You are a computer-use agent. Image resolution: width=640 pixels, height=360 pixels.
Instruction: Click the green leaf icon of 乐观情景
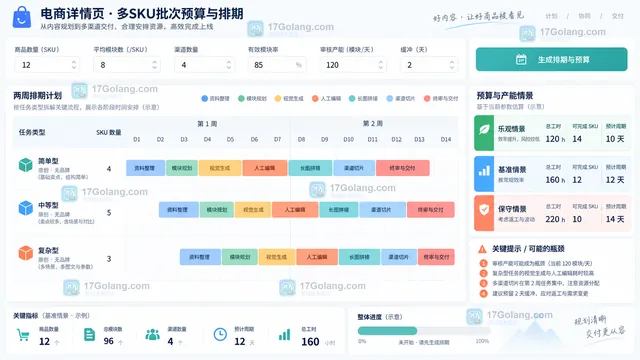pos(484,130)
